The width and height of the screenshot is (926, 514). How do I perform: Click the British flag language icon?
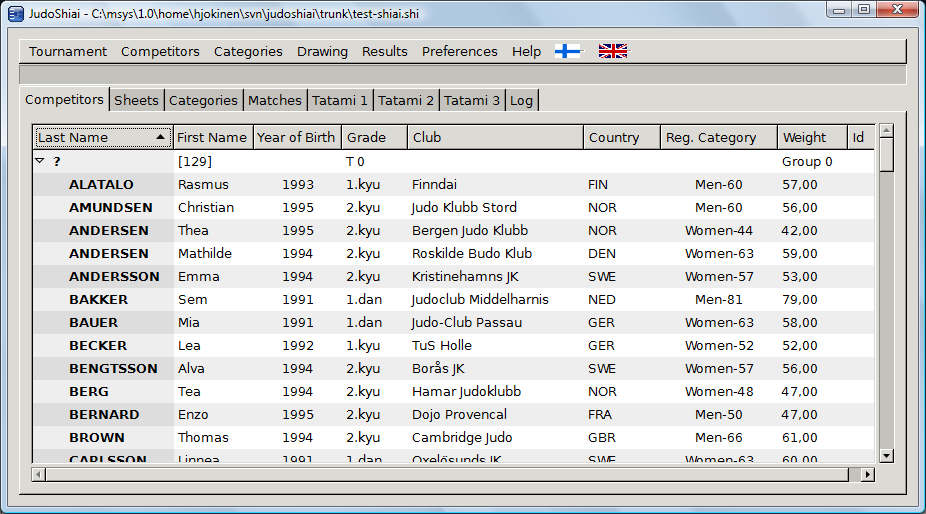tap(613, 51)
